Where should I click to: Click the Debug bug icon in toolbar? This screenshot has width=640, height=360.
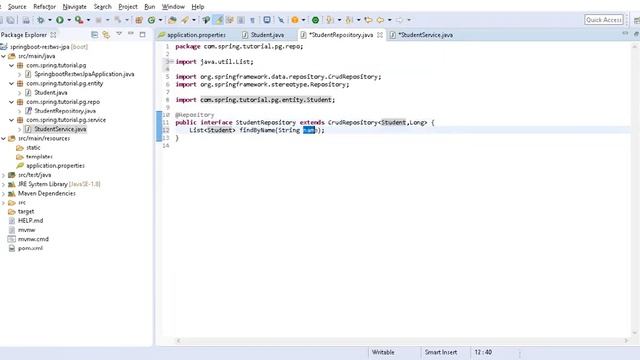40,20
